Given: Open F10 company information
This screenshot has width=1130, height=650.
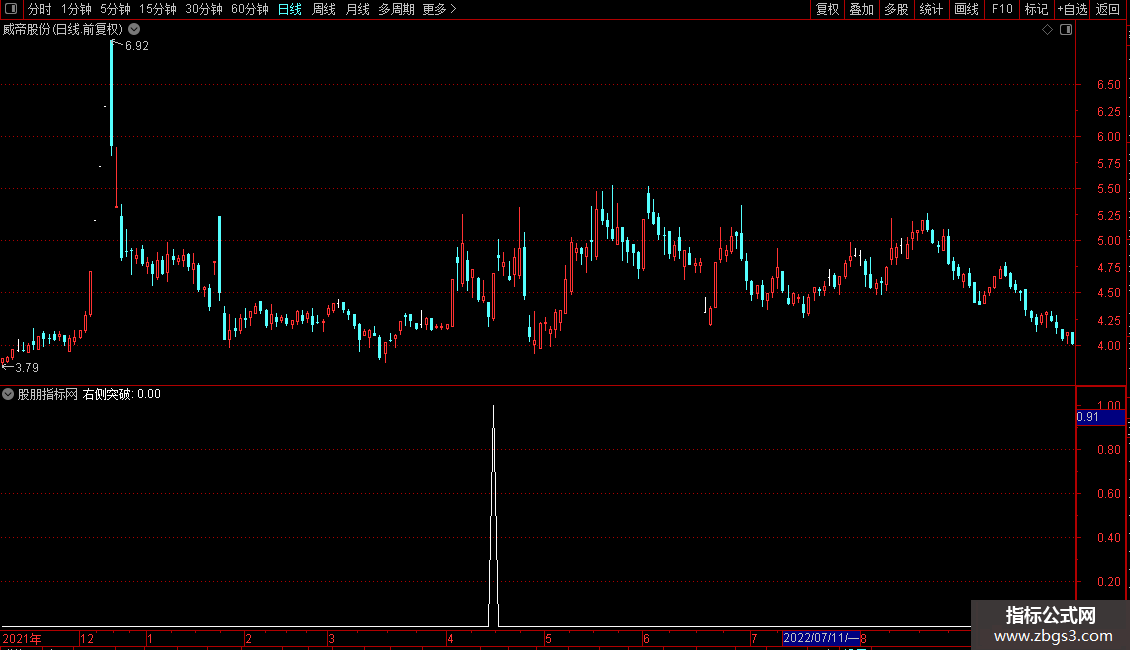Looking at the screenshot, I should click(1002, 9).
